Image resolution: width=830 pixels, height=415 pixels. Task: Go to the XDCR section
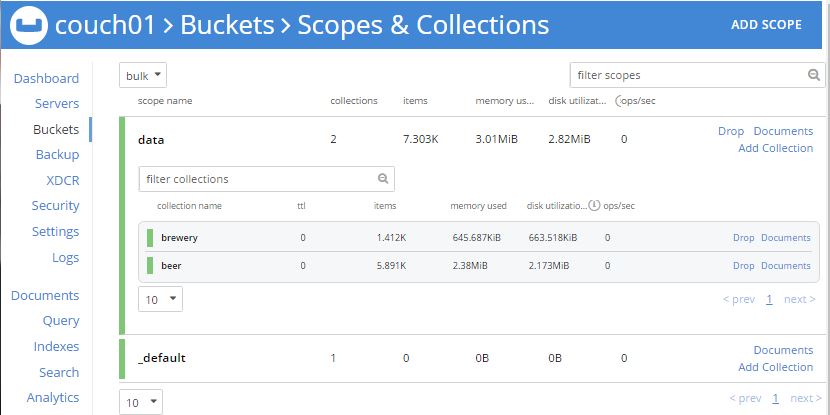coord(62,181)
